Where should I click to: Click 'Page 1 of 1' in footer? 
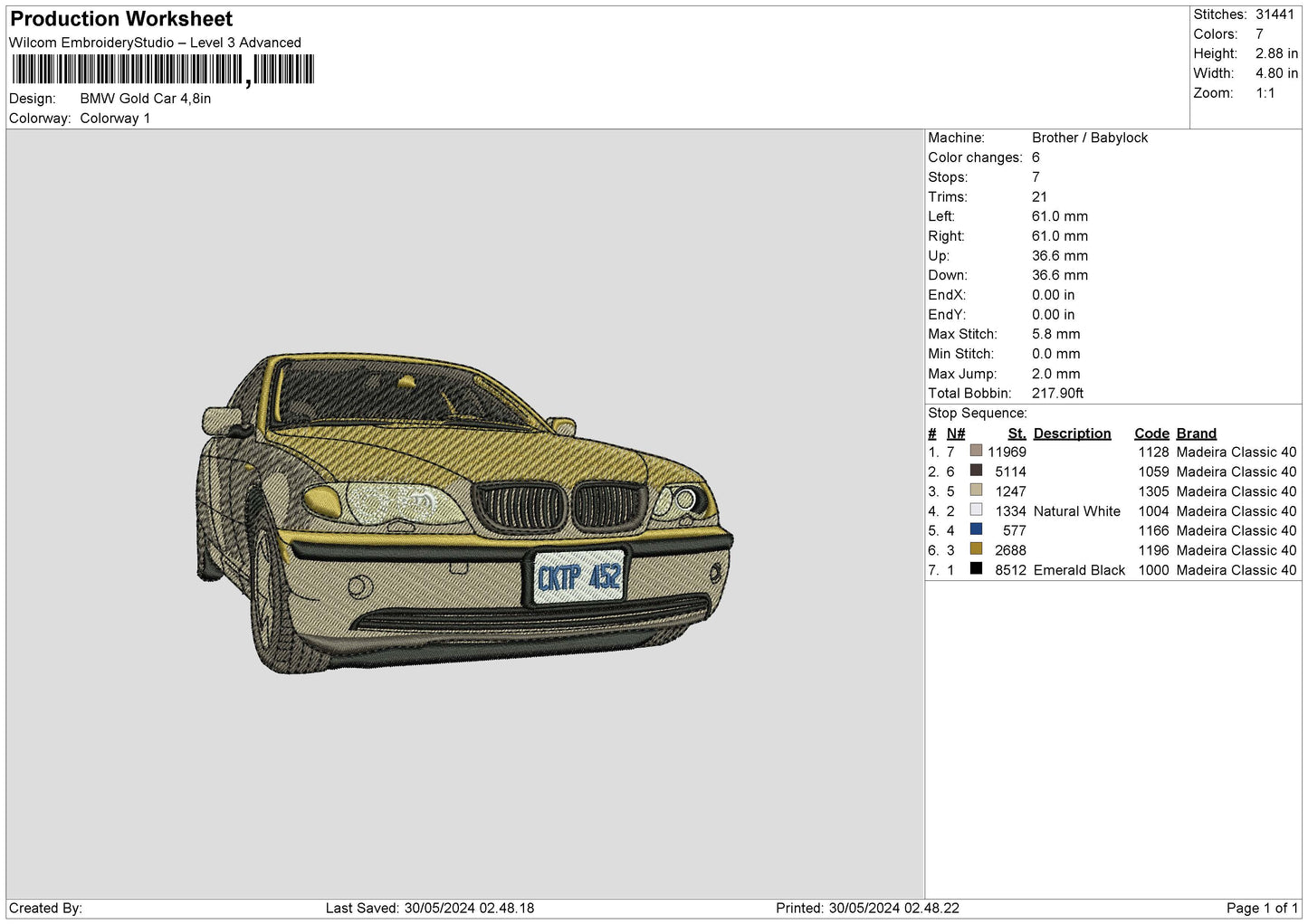[x=1262, y=909]
